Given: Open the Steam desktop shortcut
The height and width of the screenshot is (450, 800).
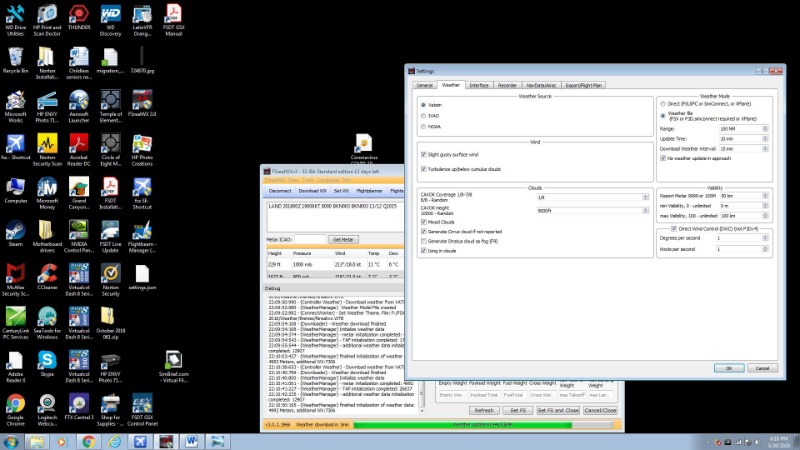Looking at the screenshot, I should 15,234.
